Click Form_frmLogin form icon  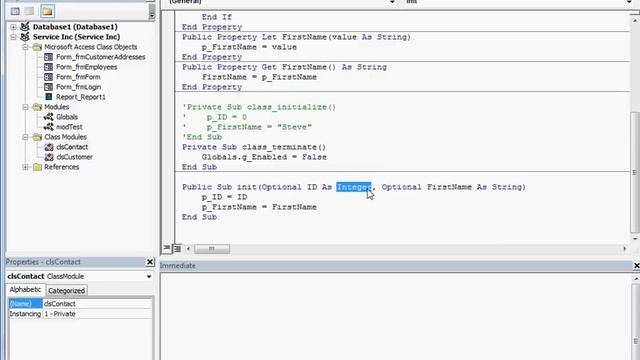tap(48, 87)
